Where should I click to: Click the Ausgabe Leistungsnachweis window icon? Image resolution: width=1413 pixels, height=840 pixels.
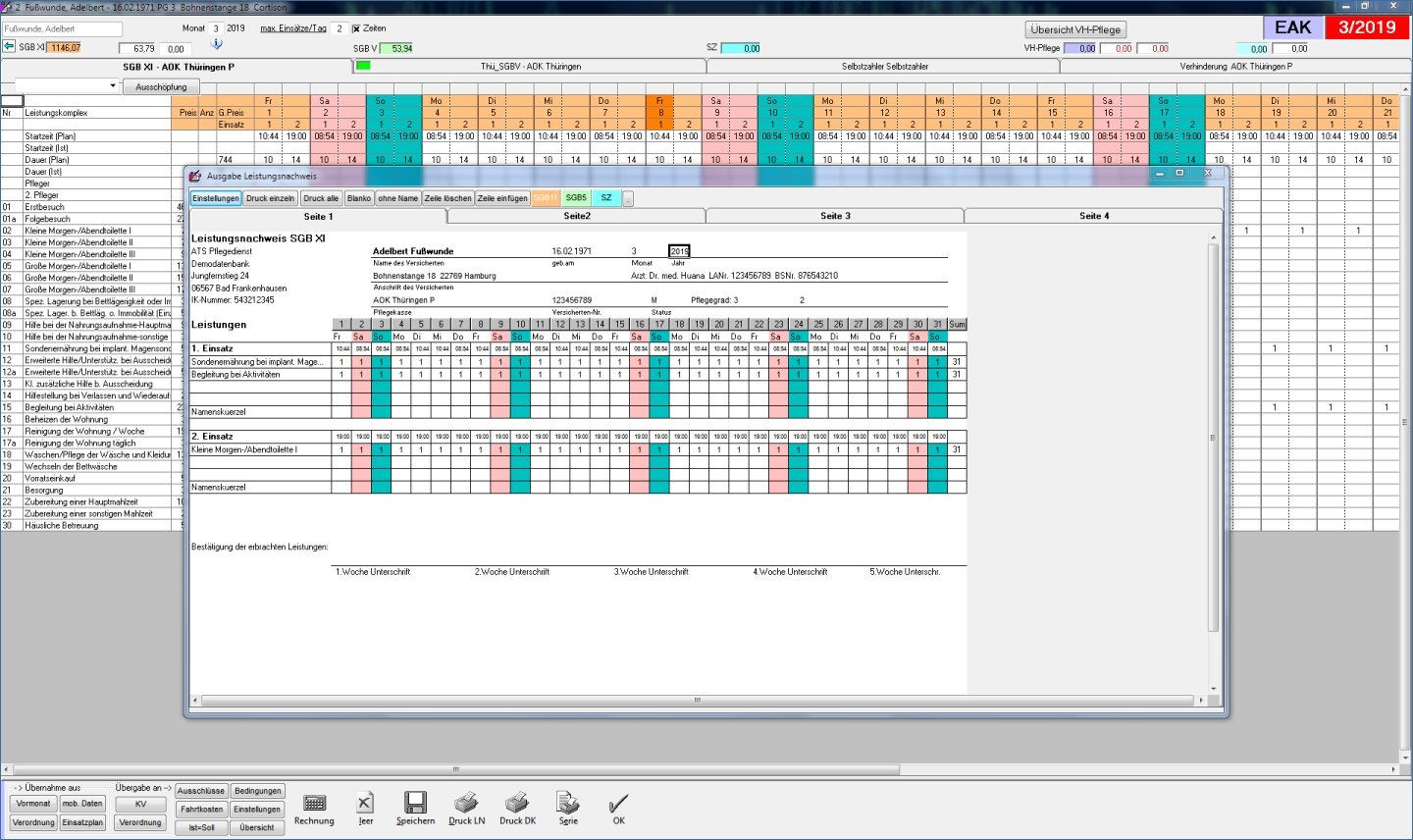tap(195, 176)
